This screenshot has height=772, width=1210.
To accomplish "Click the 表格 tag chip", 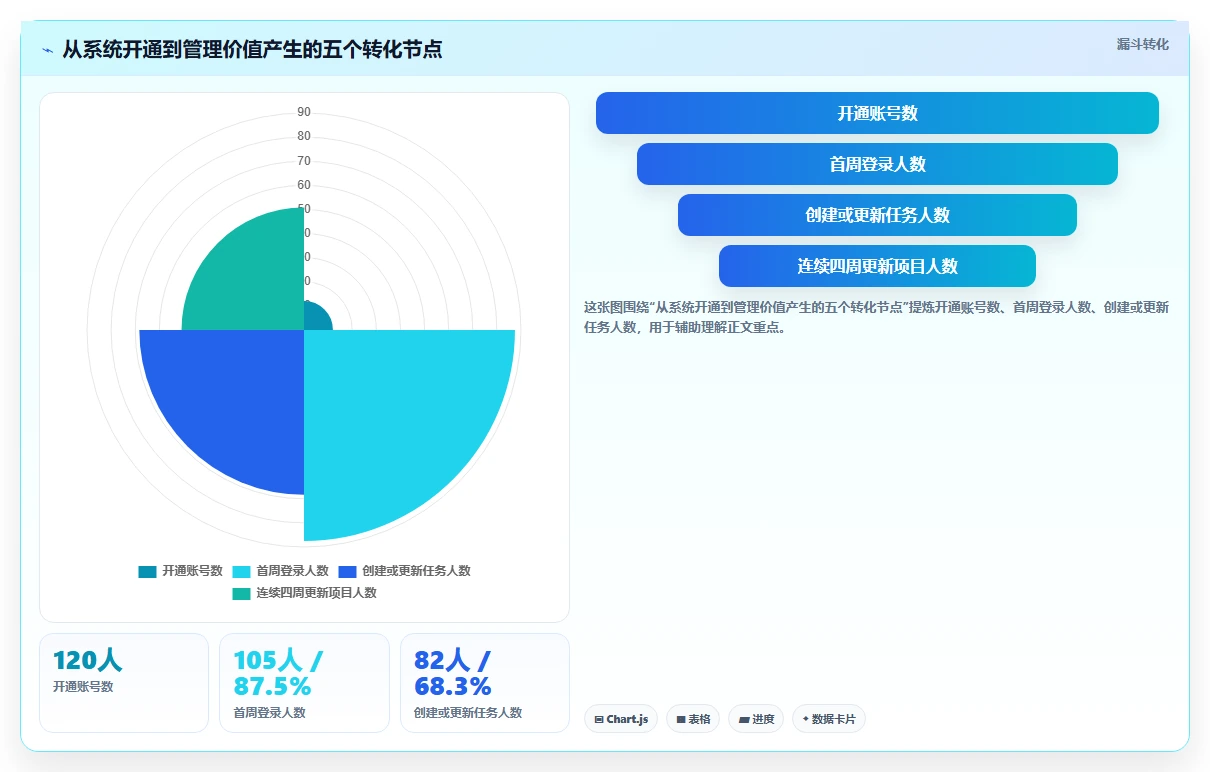I will coord(693,719).
